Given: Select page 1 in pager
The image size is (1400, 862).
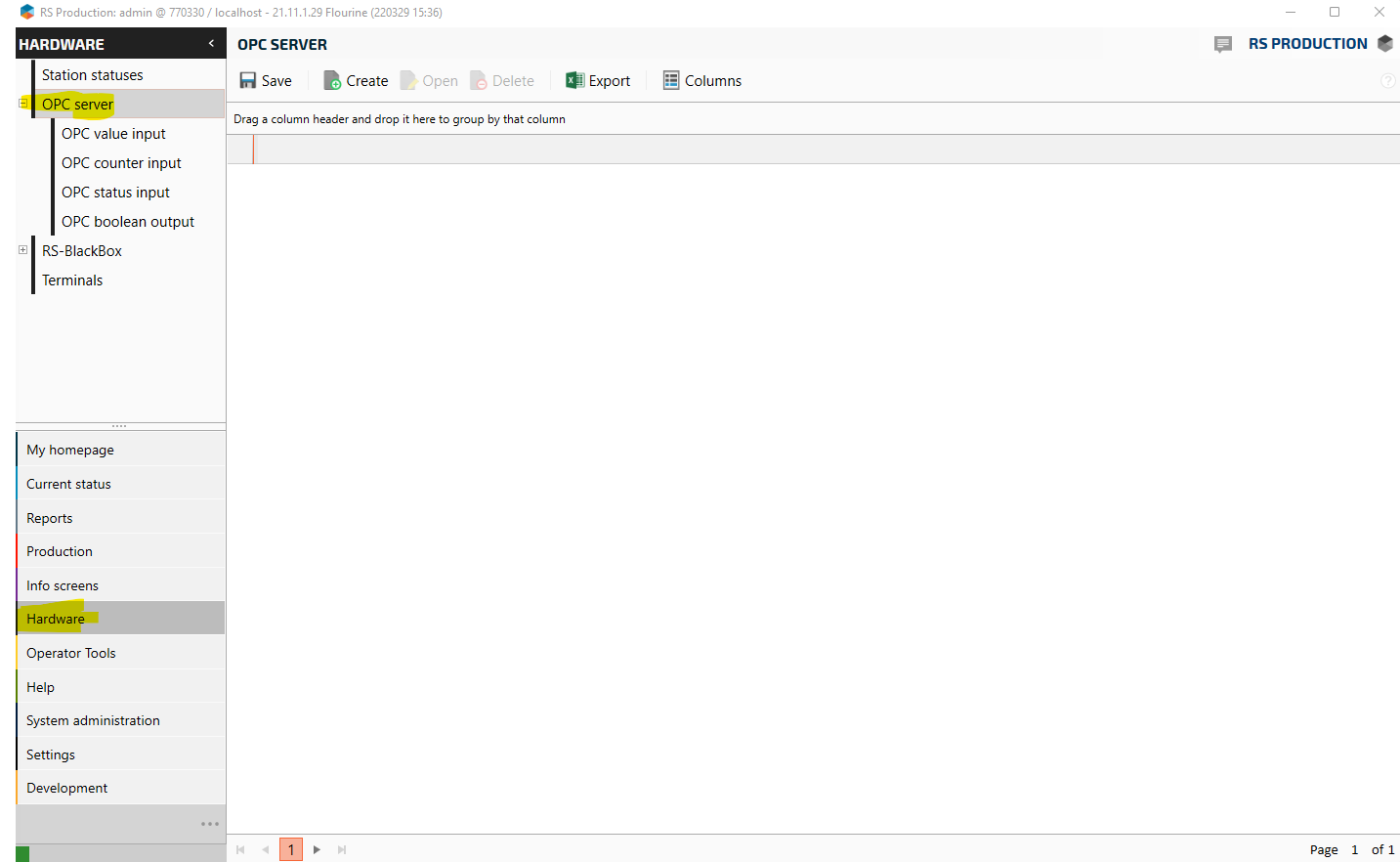Looking at the screenshot, I should (291, 849).
